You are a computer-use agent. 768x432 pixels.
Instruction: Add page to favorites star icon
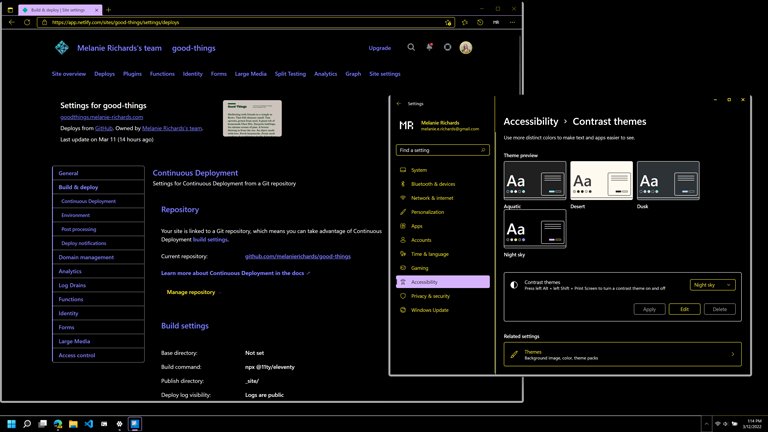448,22
